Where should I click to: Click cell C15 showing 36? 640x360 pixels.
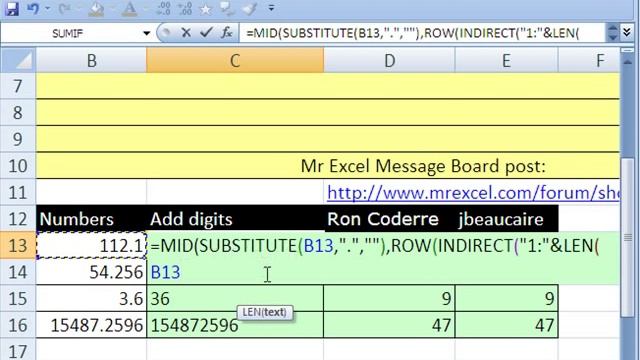235,298
